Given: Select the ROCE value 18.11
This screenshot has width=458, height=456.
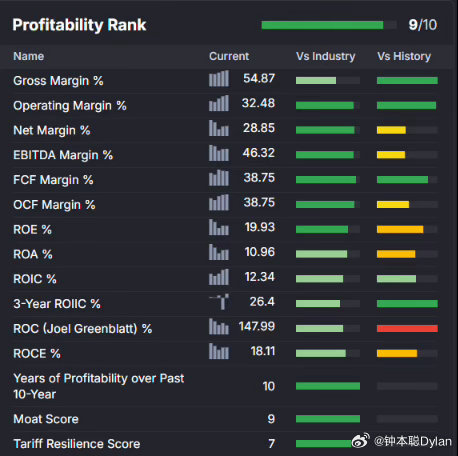Looking at the screenshot, I should [263, 351].
